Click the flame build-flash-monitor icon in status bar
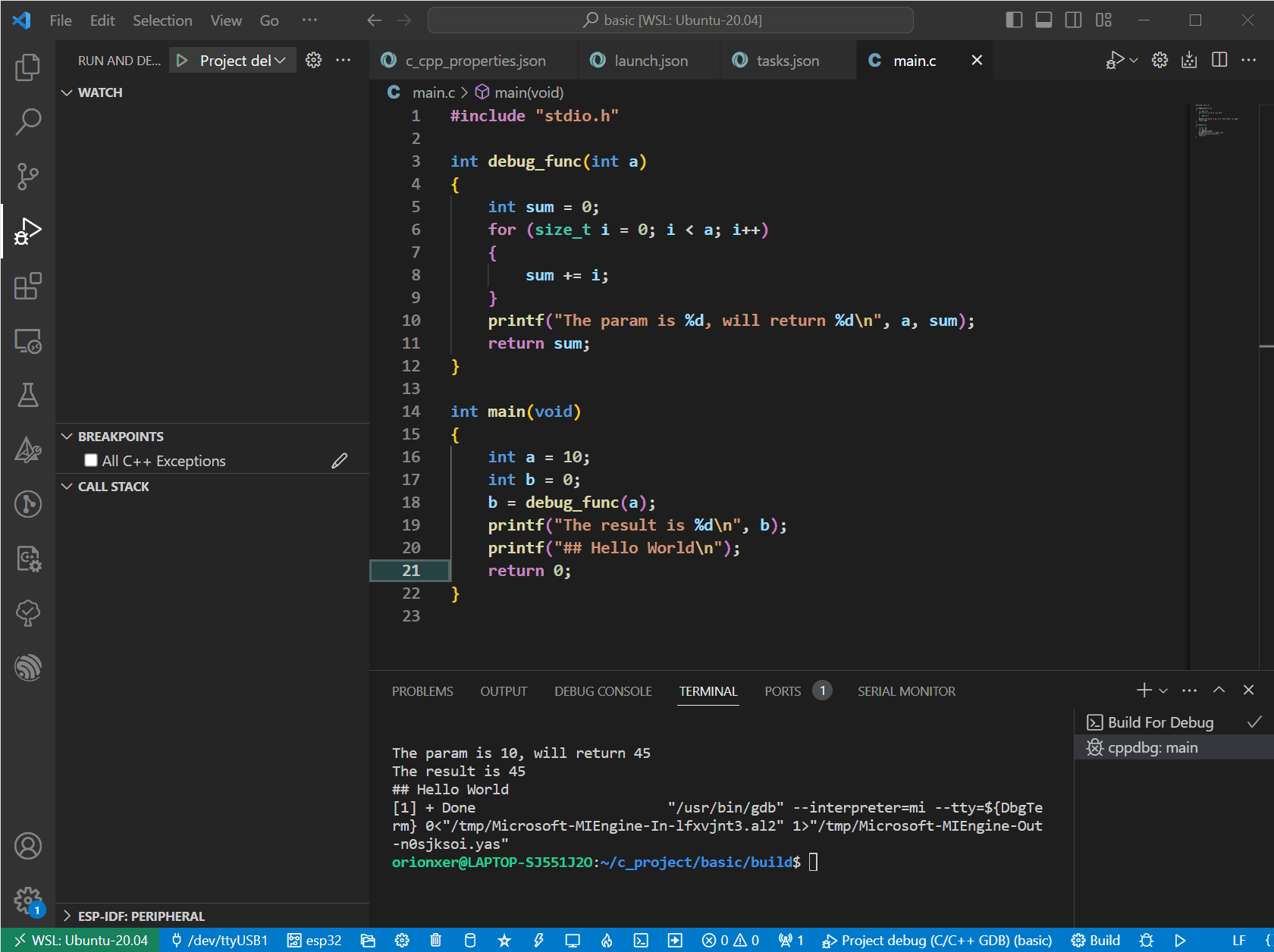This screenshot has height=952, width=1274. [607, 940]
